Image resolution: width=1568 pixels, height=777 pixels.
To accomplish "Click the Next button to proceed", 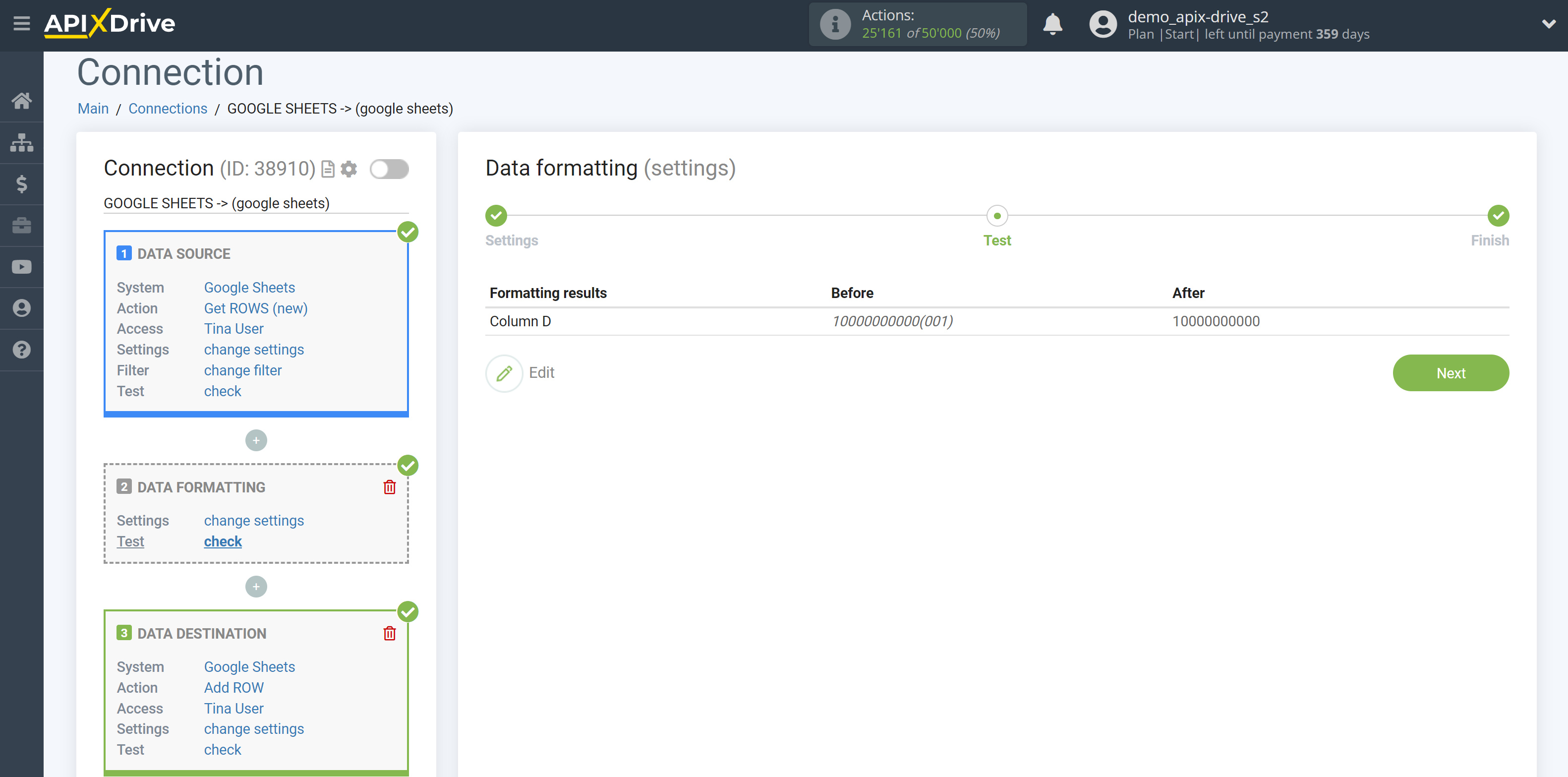I will pos(1452,372).
